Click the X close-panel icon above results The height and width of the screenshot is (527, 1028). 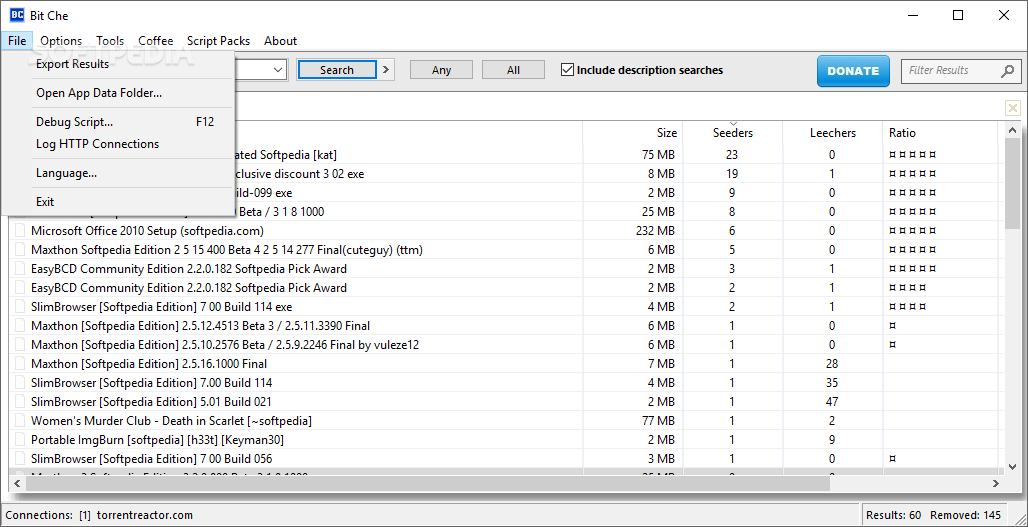coord(1013,108)
